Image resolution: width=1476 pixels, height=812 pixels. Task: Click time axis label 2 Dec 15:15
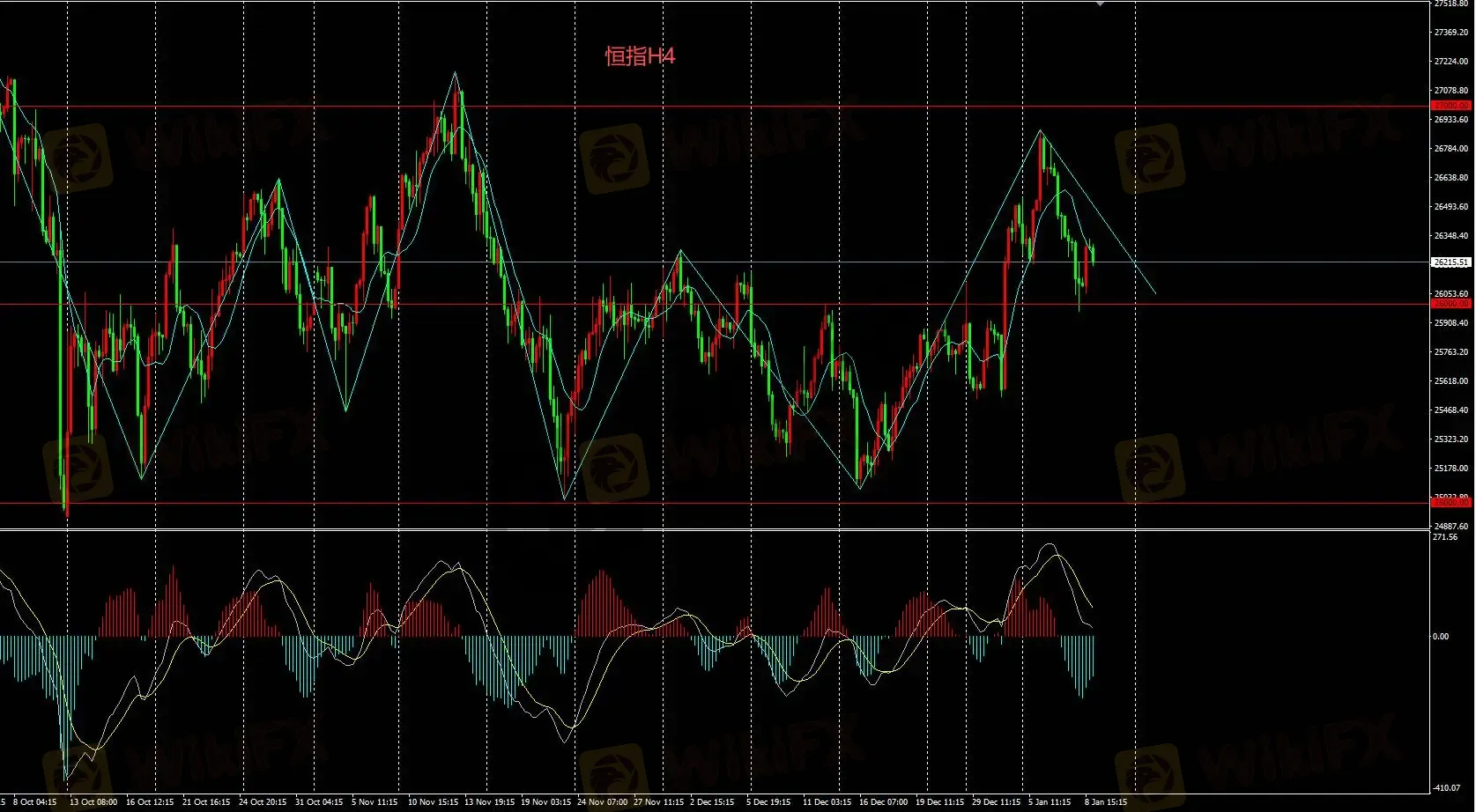(x=712, y=802)
